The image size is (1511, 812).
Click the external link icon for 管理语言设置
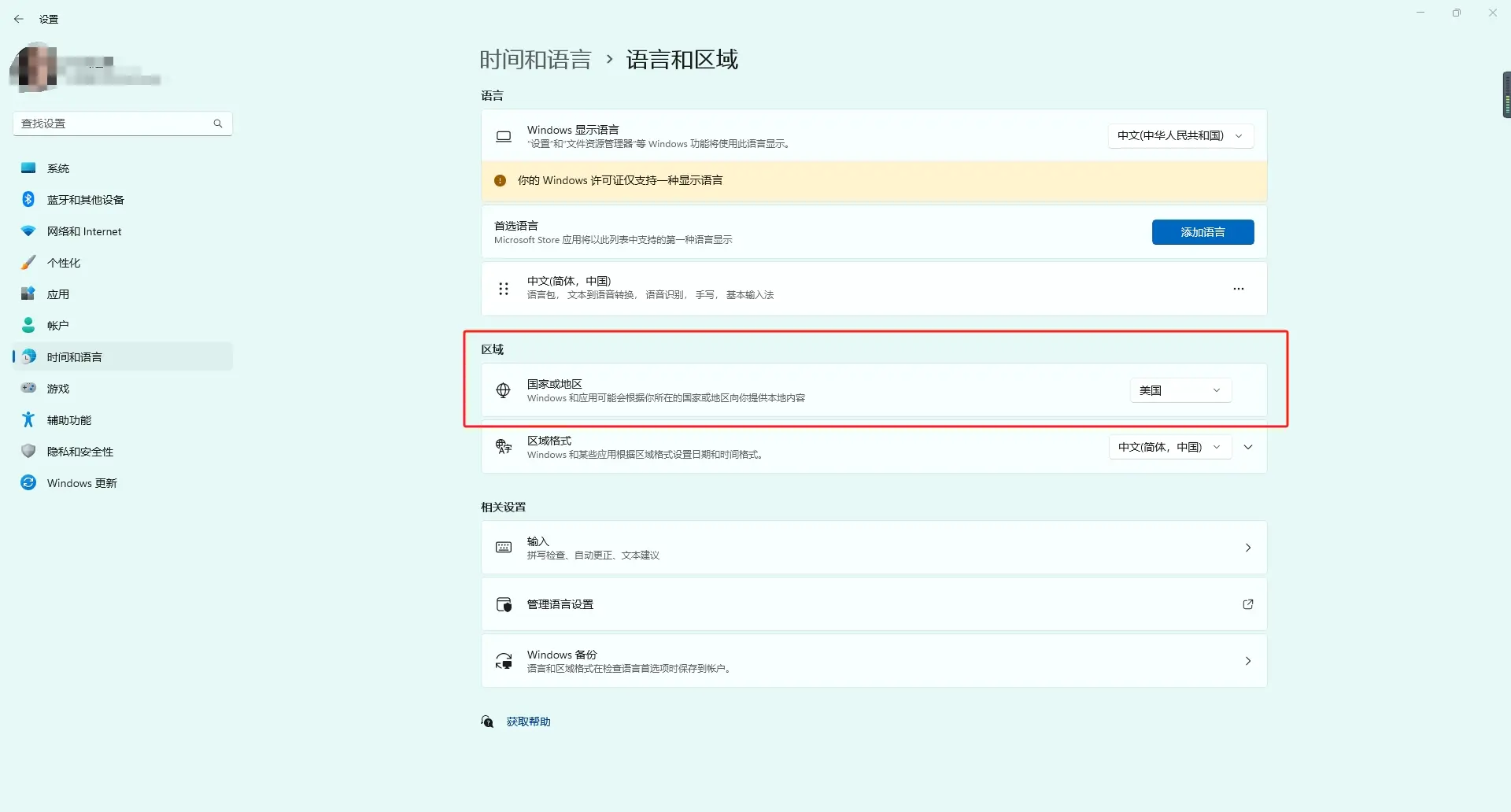pos(1248,603)
